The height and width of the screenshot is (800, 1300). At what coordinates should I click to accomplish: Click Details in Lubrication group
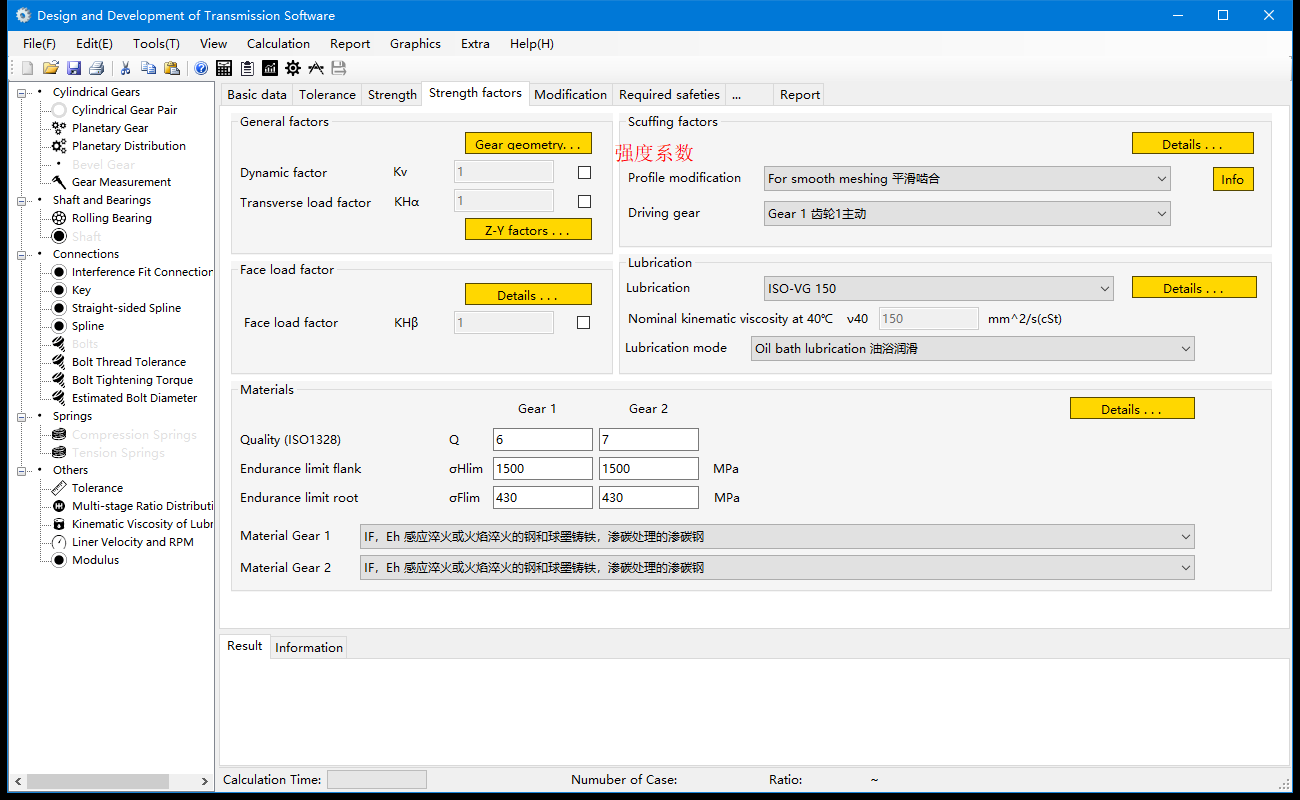1194,288
